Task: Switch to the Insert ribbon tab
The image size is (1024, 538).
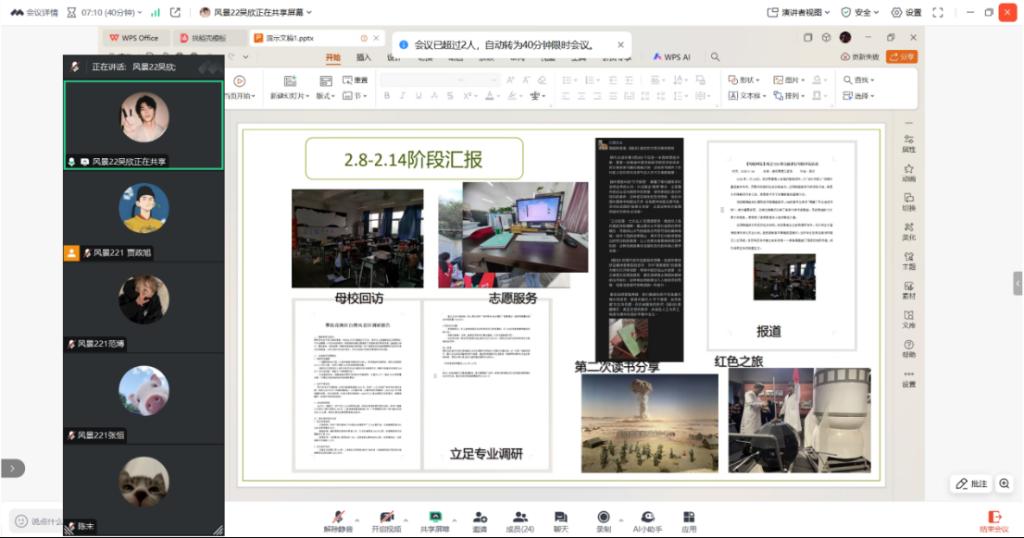Action: tap(364, 57)
